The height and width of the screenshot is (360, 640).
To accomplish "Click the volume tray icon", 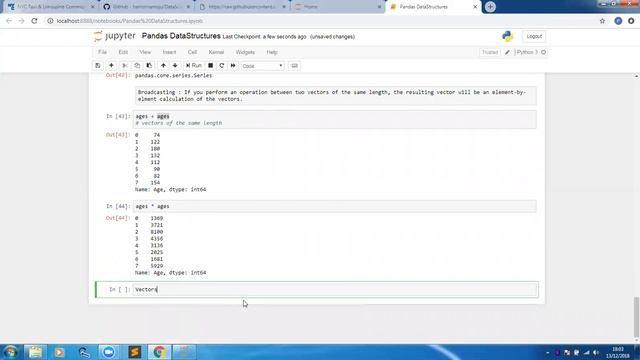I will (596, 352).
